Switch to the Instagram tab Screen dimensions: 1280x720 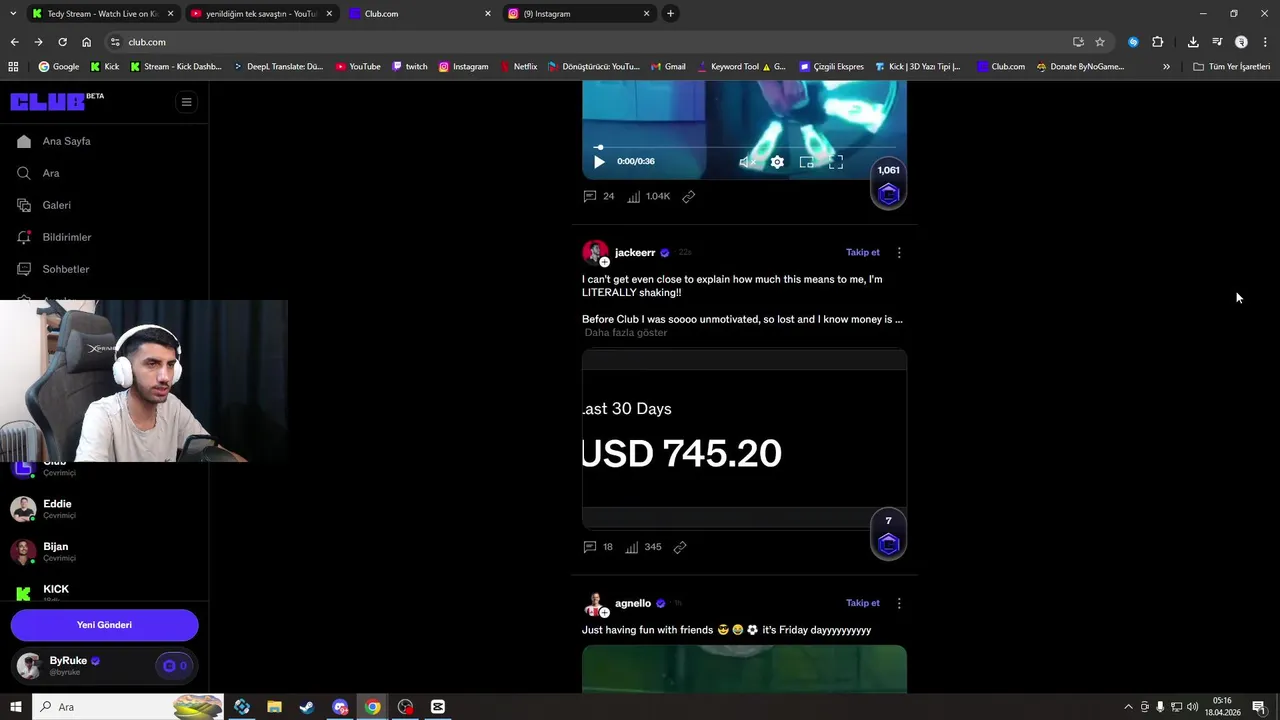point(578,14)
